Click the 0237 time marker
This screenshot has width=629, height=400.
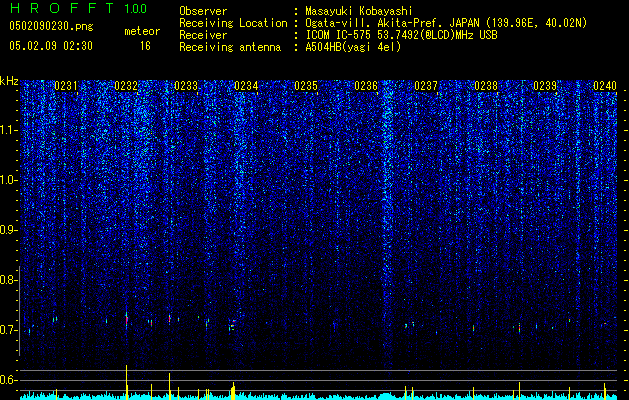(426, 86)
